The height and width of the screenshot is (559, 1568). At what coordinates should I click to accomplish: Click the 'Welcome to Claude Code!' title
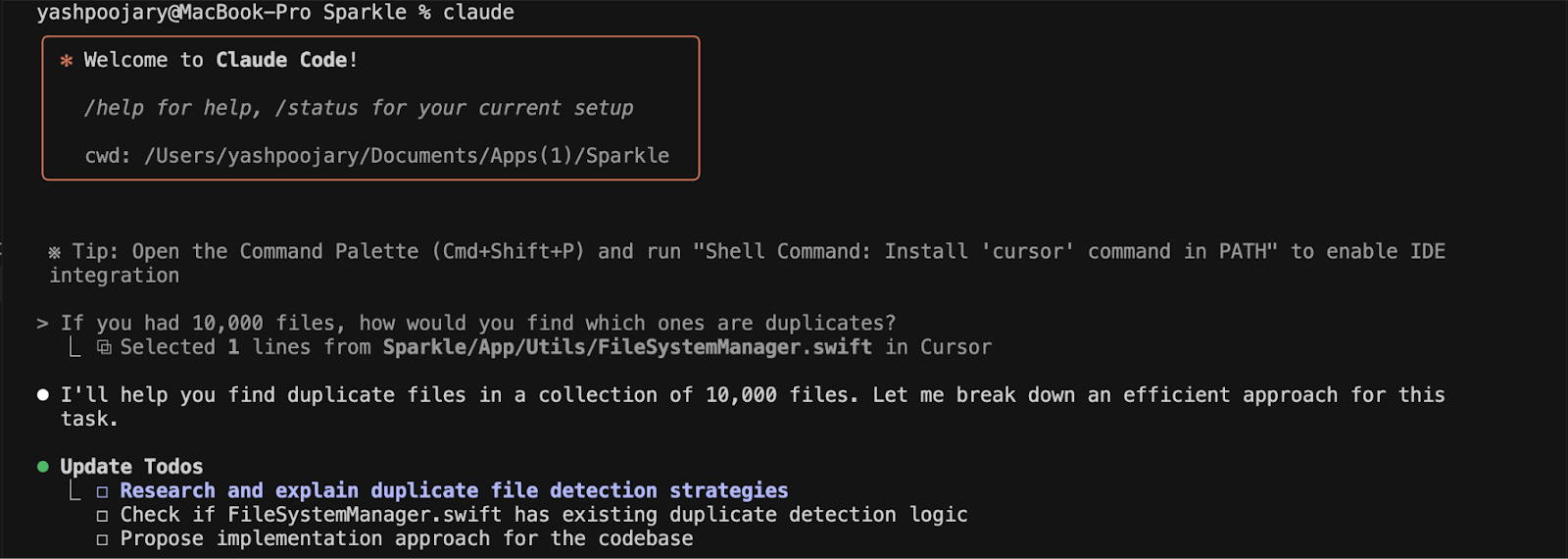click(x=220, y=60)
